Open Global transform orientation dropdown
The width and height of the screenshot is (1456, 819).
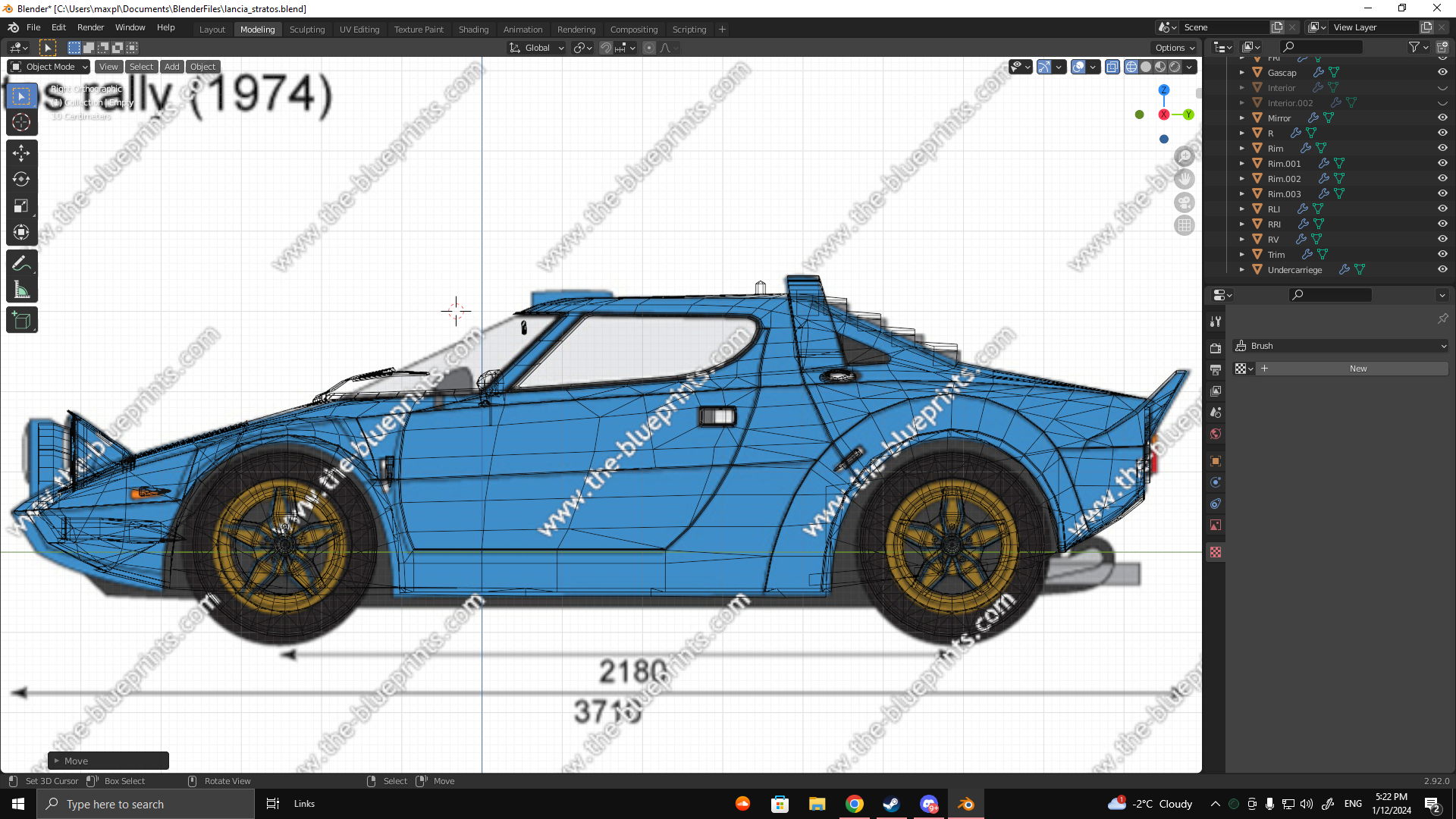tap(537, 48)
